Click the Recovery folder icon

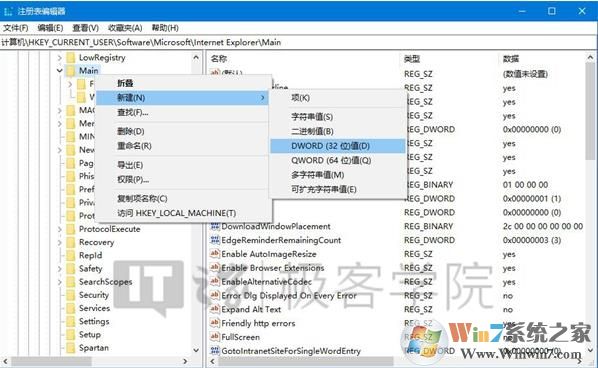(71, 242)
